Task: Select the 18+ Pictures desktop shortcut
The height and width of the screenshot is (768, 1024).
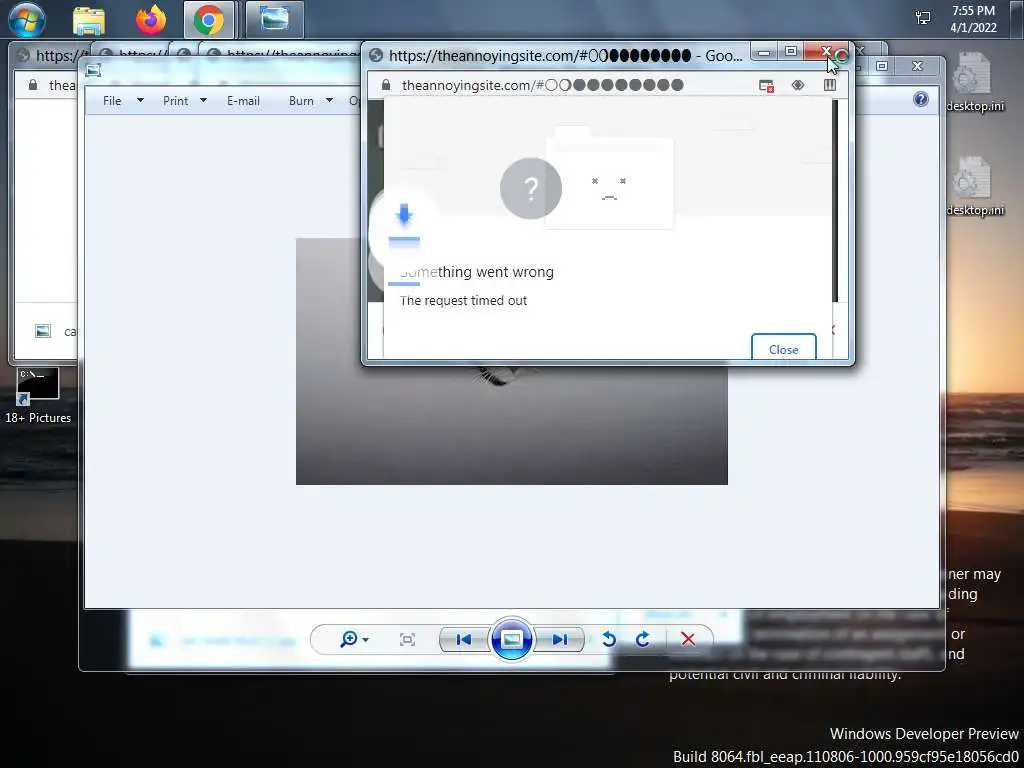Action: pyautogui.click(x=38, y=396)
